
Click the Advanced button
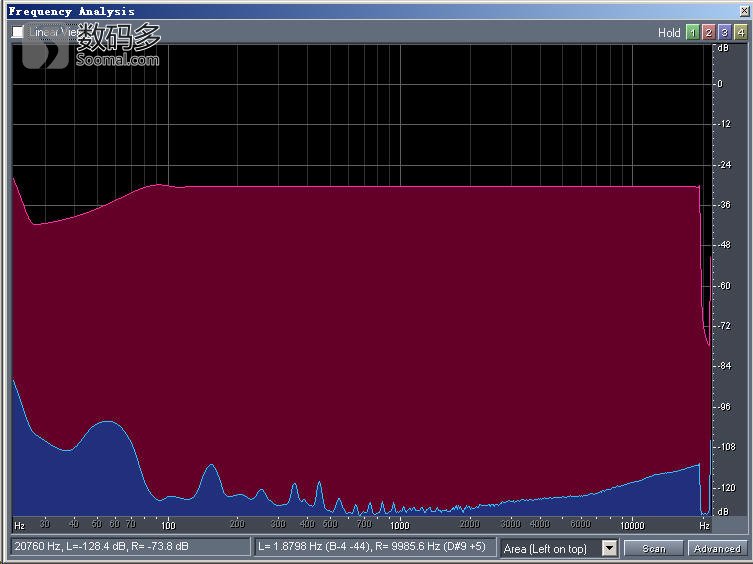pos(717,548)
